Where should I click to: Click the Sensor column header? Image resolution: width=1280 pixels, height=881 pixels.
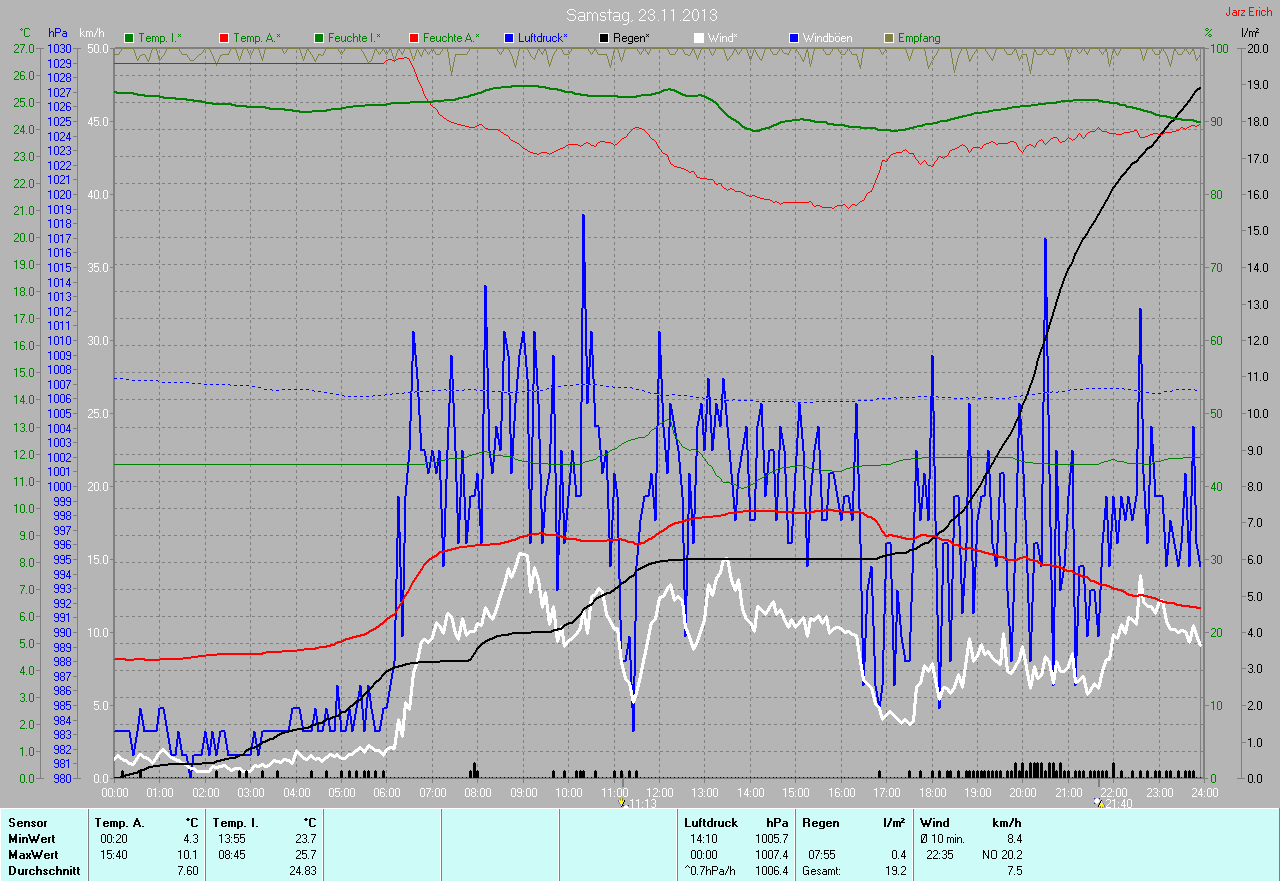tap(27, 823)
